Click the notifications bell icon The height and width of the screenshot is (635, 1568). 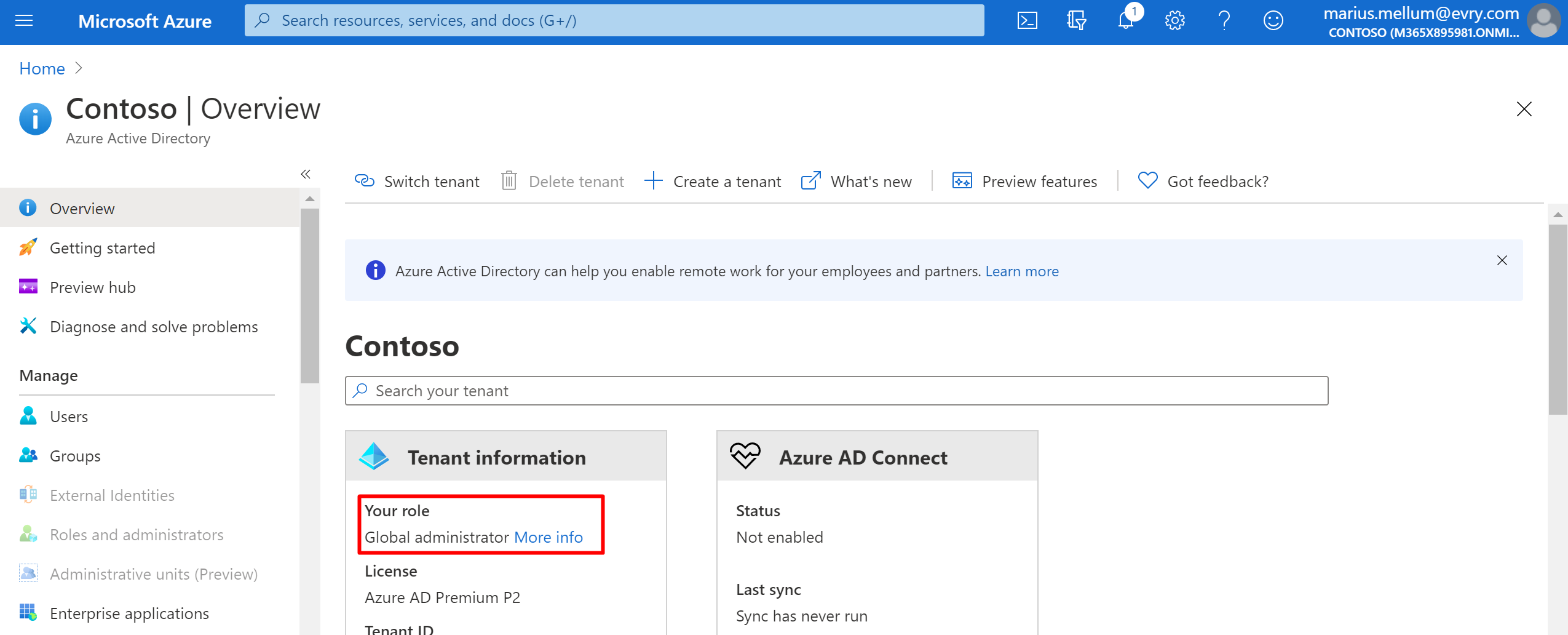pyautogui.click(x=1125, y=20)
